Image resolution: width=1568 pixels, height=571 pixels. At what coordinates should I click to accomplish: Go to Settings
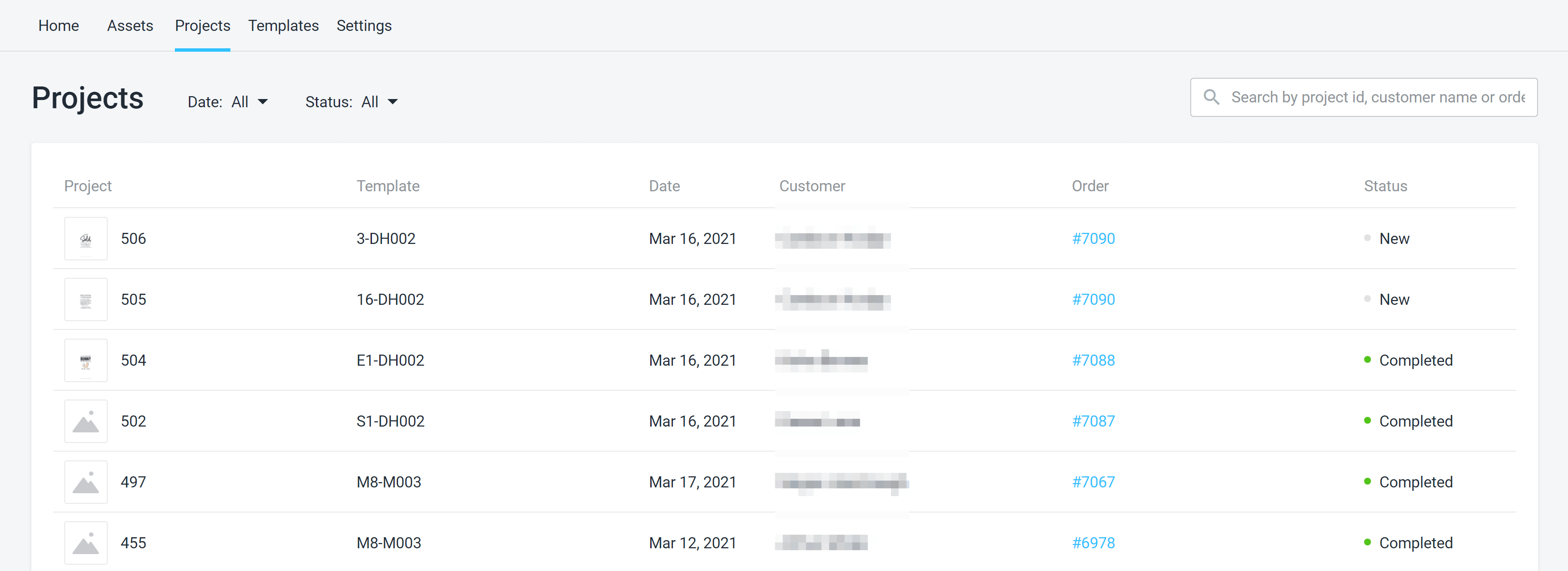[364, 26]
